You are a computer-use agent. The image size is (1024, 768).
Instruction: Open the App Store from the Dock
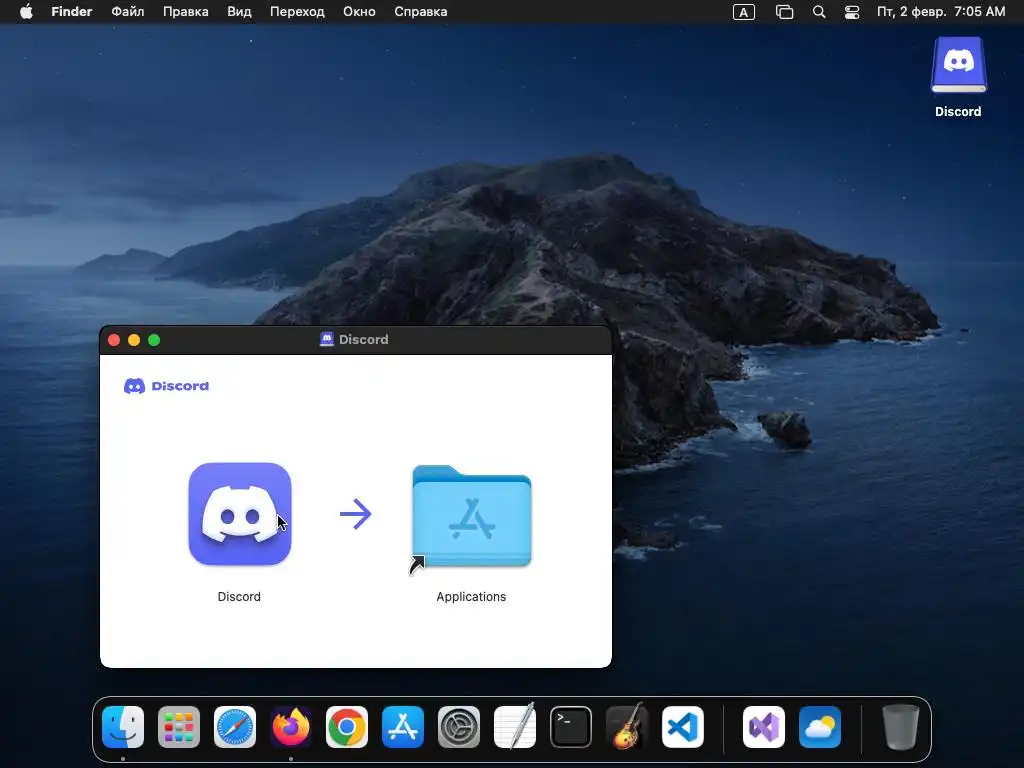403,727
